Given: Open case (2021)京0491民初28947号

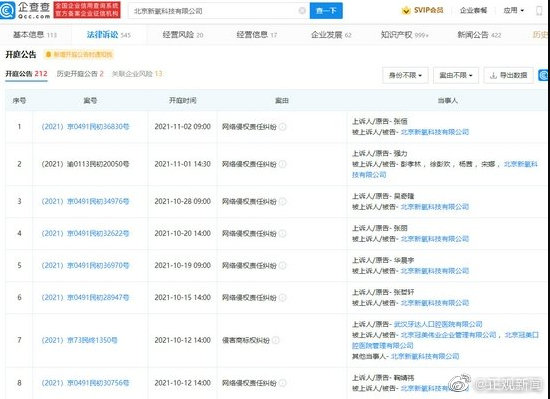Looking at the screenshot, I should [x=85, y=297].
